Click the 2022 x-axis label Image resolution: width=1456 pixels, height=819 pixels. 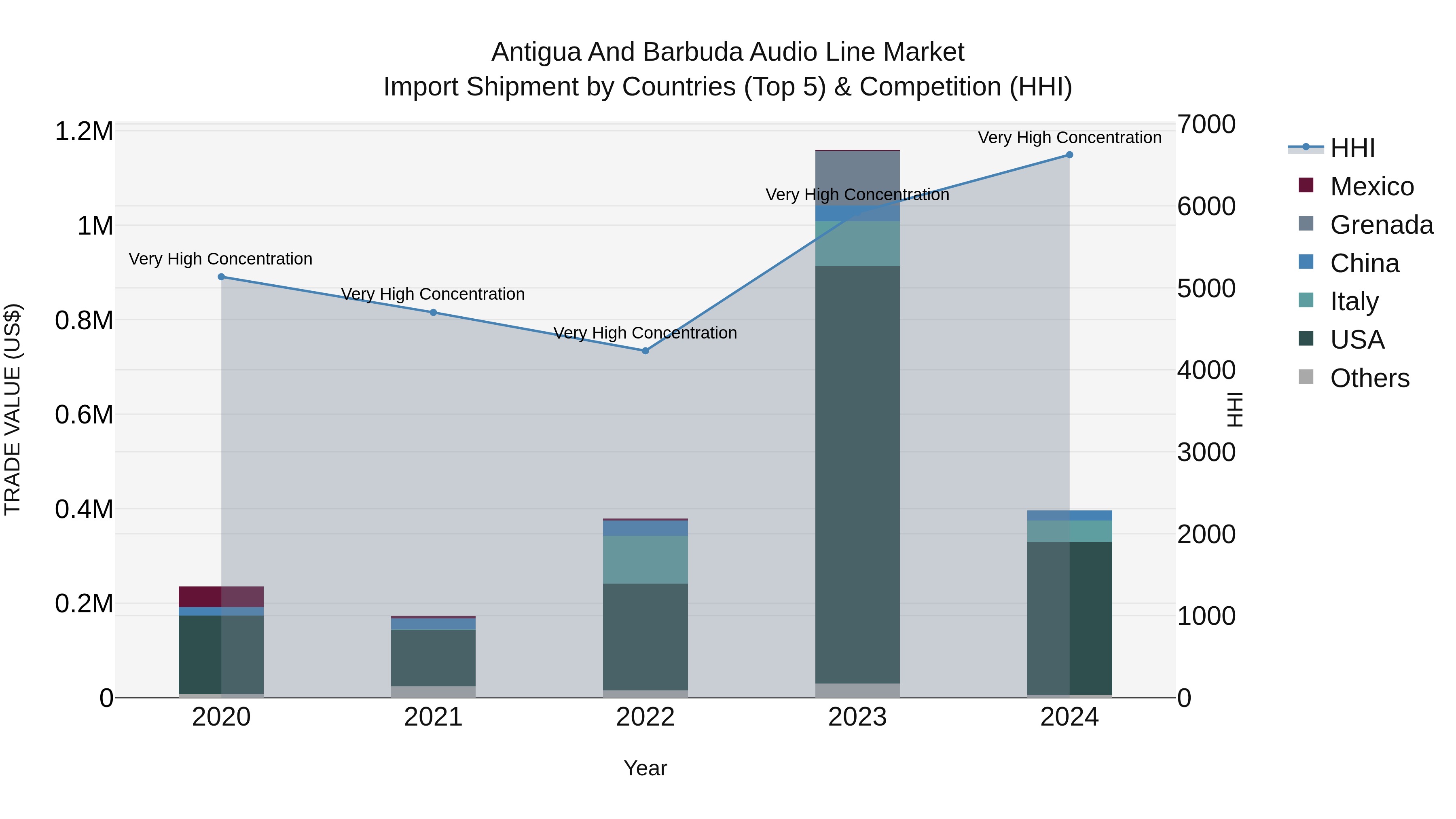645,717
